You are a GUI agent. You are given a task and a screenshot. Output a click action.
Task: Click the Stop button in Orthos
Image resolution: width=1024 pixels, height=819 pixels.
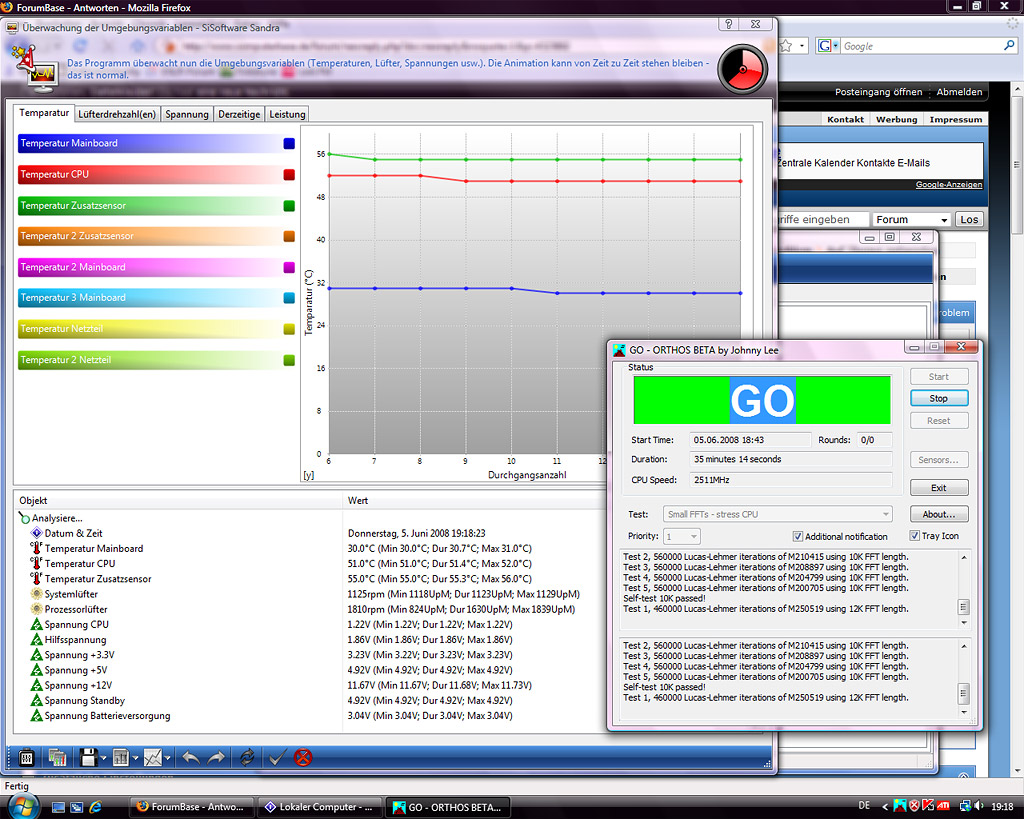click(938, 398)
